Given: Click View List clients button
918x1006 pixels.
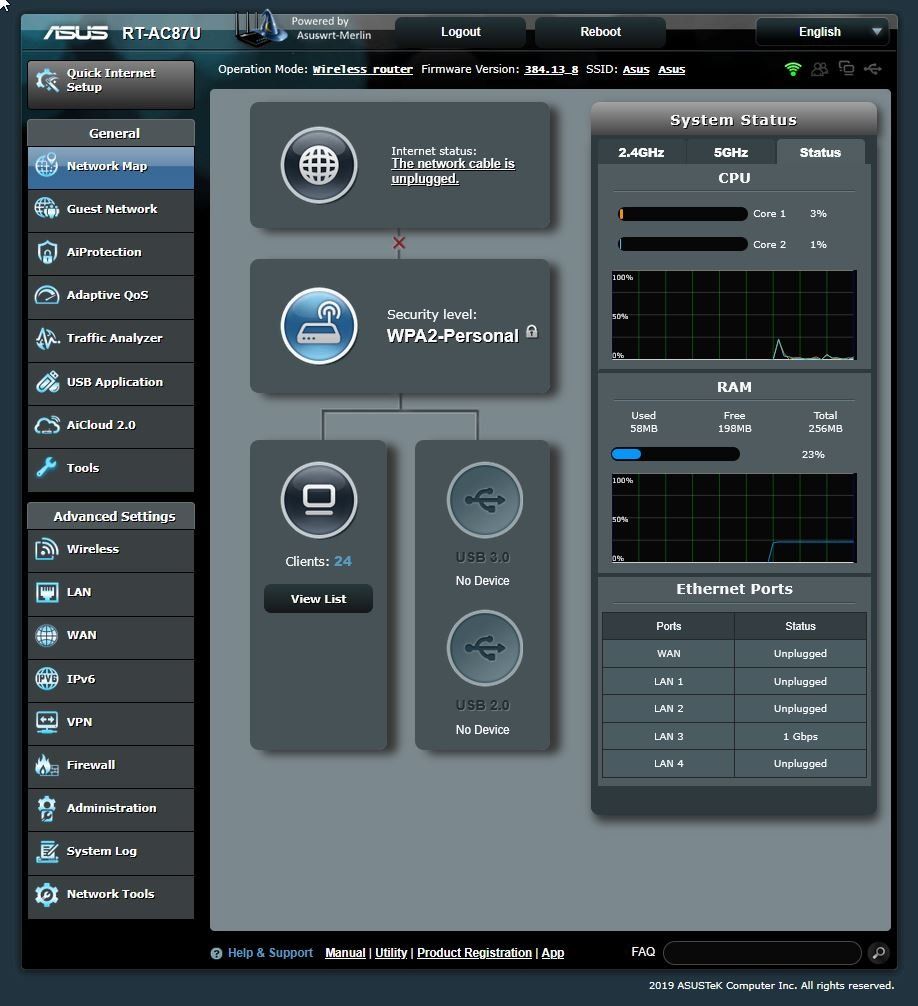Looking at the screenshot, I should click(318, 599).
